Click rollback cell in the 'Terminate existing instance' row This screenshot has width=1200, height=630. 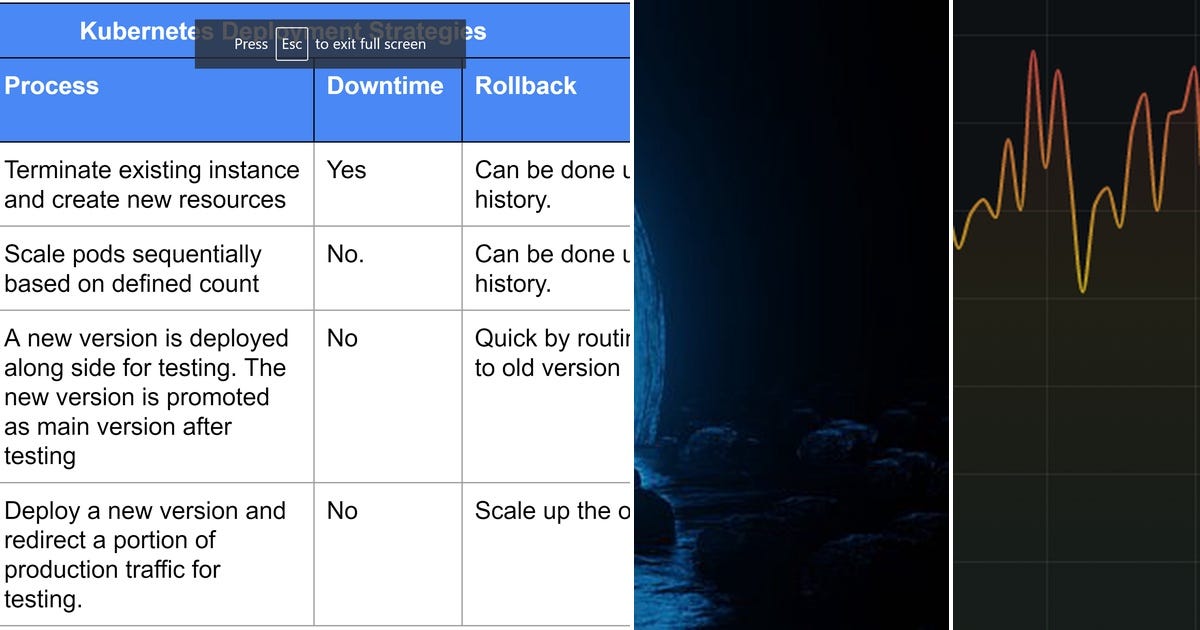[x=548, y=184]
